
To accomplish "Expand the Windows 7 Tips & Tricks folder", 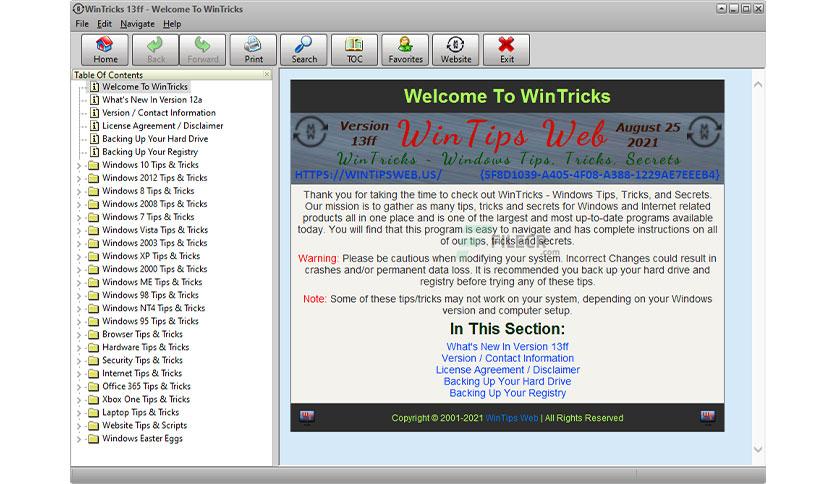I will 79,218.
